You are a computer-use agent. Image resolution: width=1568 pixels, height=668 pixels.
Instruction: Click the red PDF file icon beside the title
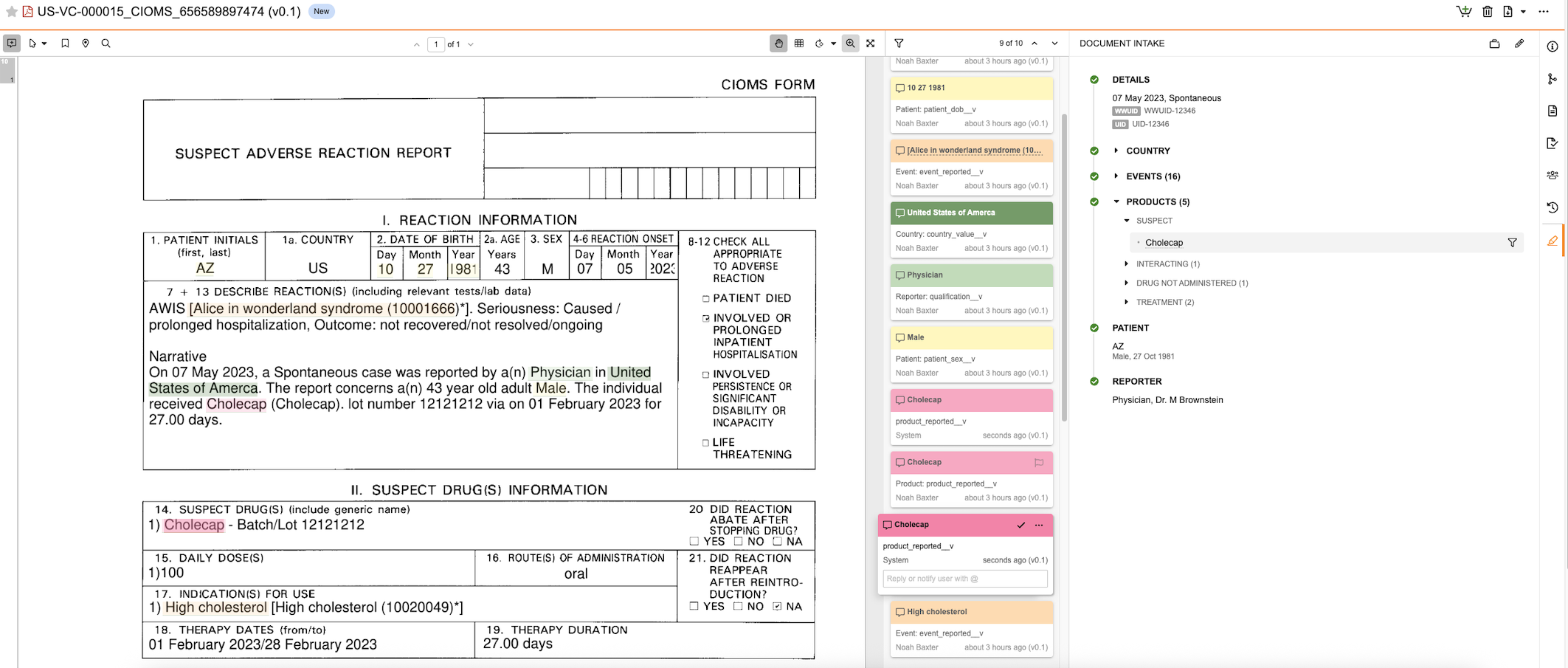point(28,11)
